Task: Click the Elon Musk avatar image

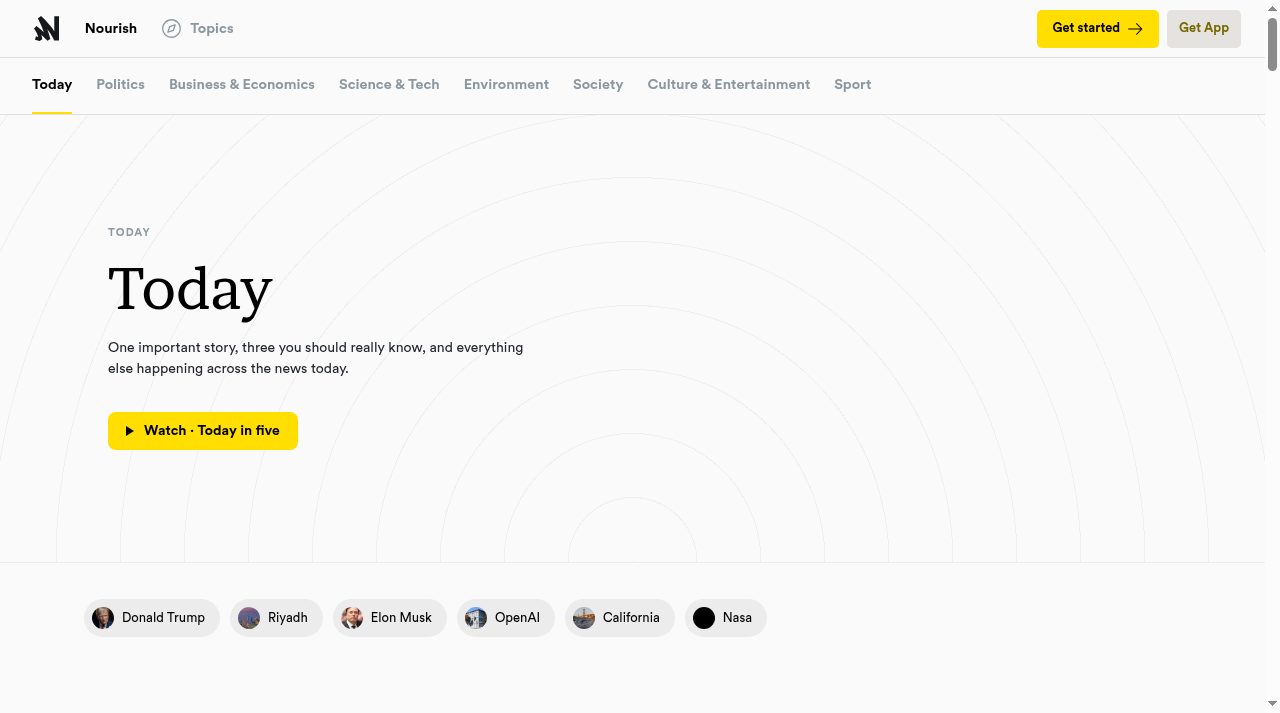Action: click(352, 618)
